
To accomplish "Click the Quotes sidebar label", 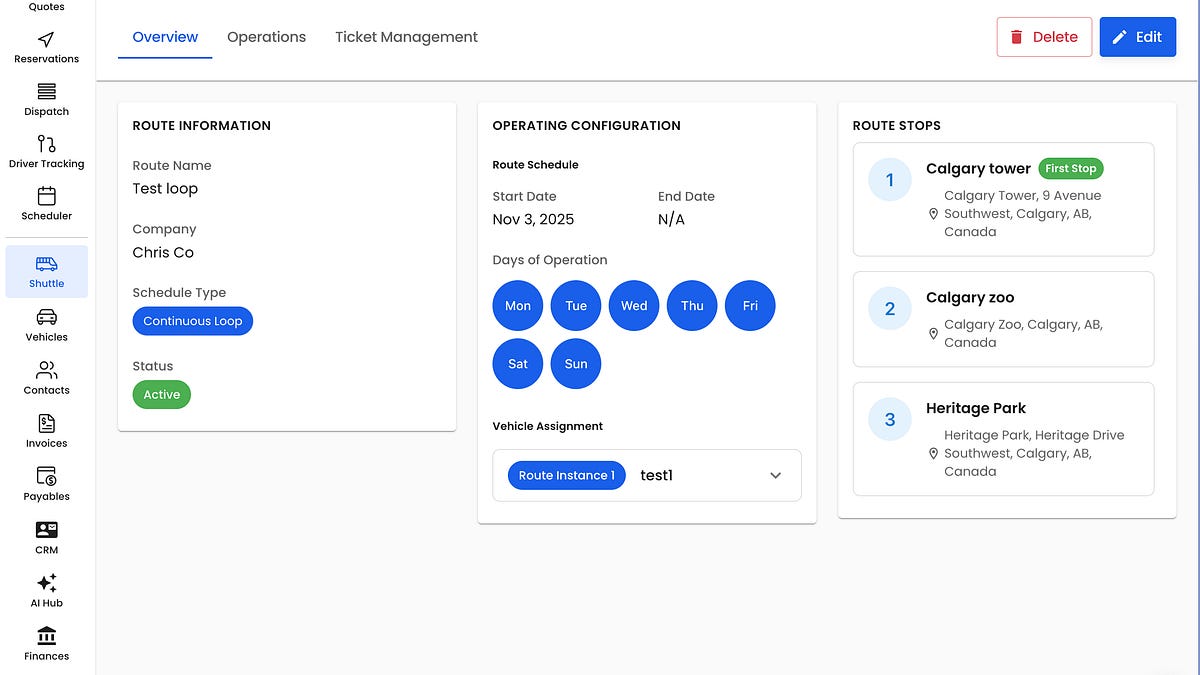I will 46,7.
